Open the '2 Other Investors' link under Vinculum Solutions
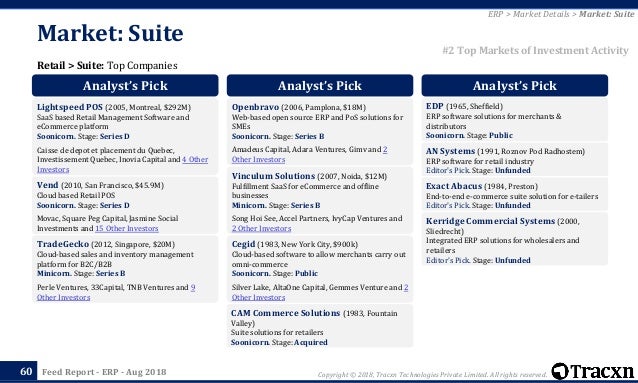 (262, 229)
